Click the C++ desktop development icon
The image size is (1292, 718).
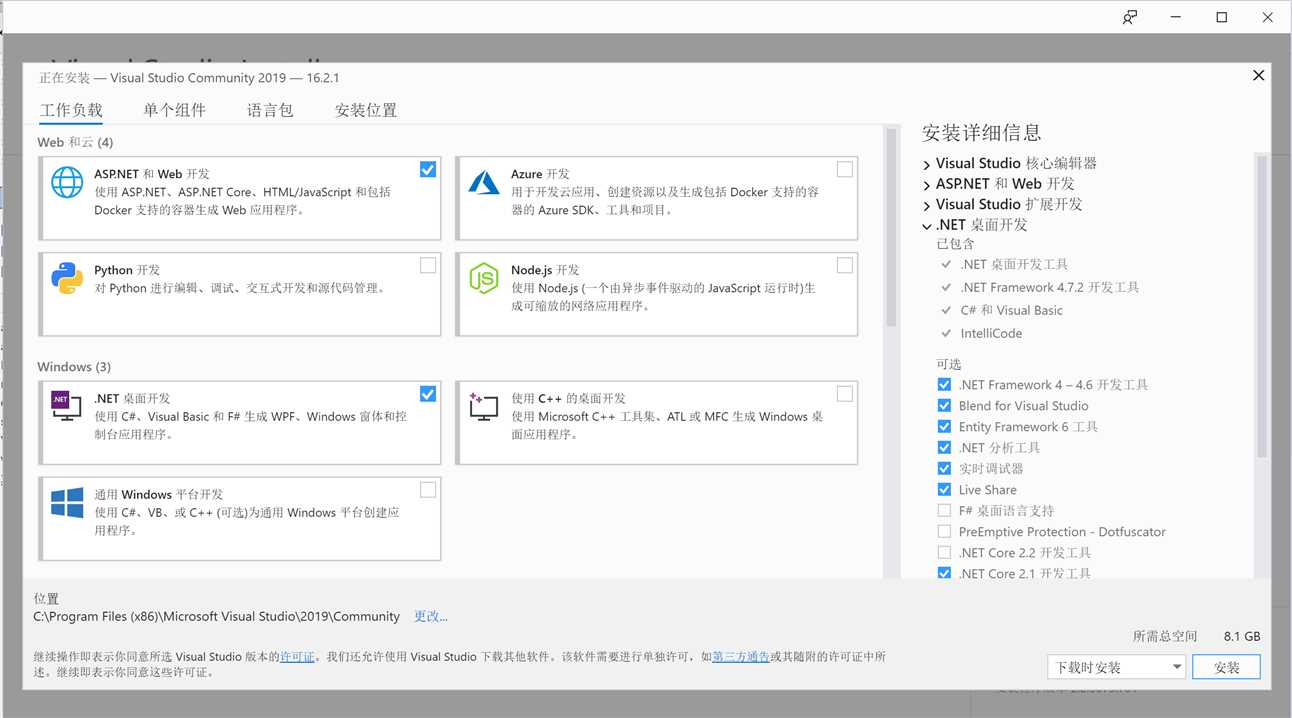coord(484,405)
